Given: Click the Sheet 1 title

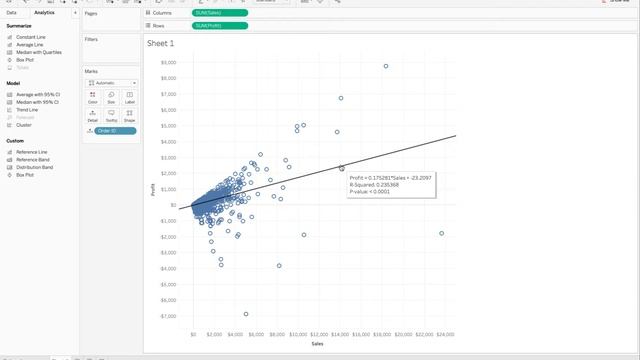Looking at the screenshot, I should click(160, 43).
